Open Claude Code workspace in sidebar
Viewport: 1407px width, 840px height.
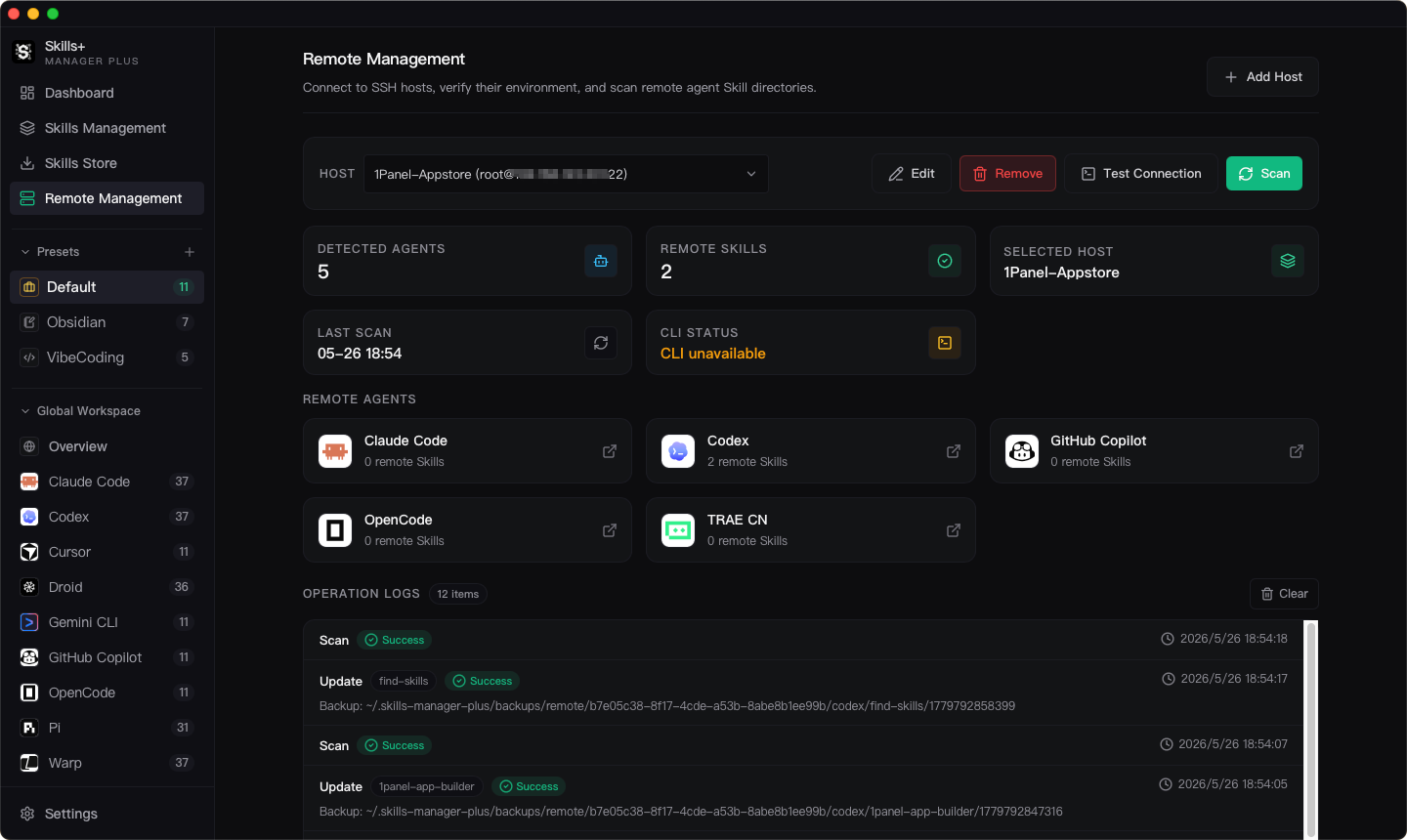(x=107, y=482)
